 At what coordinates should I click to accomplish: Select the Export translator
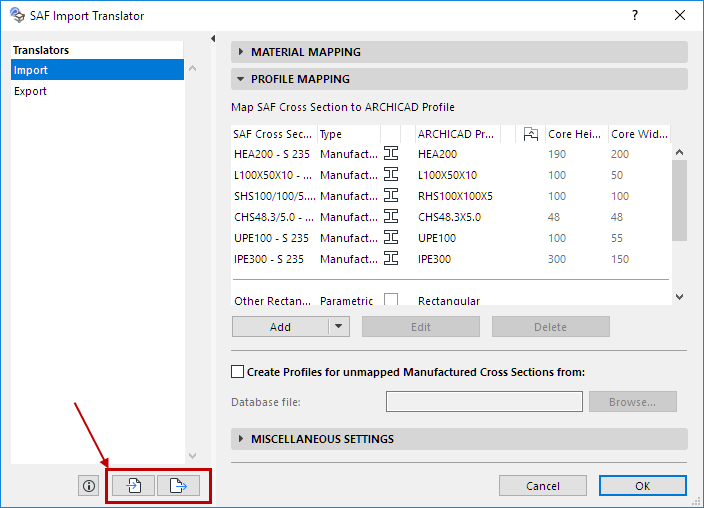97,91
